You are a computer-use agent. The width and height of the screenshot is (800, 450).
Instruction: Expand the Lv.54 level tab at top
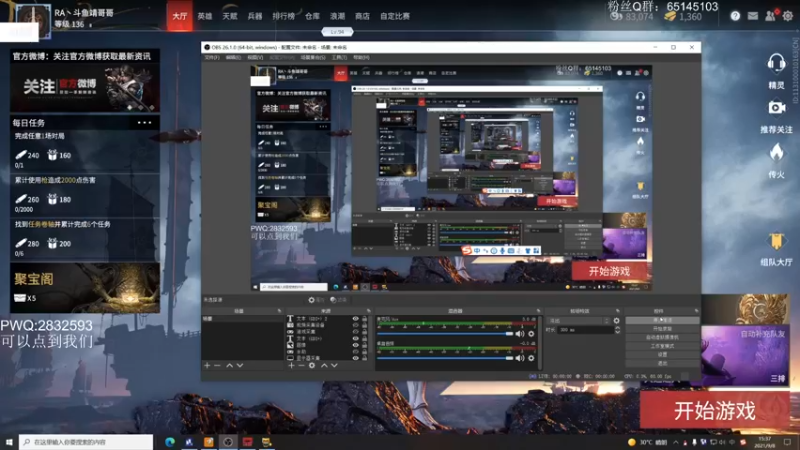(337, 32)
